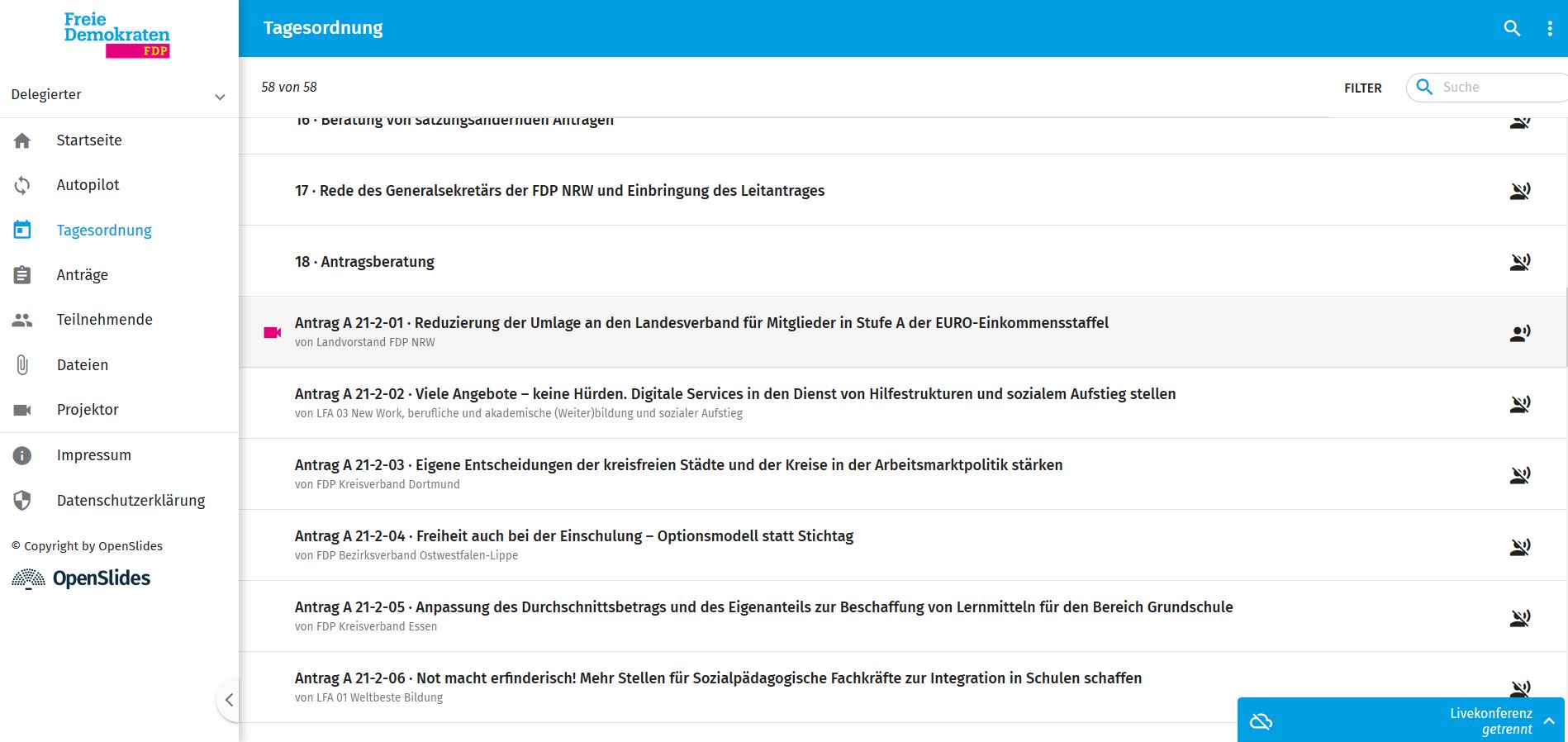This screenshot has height=742, width=1568.
Task: Click speaker list icon for Antrag A 21-2-03
Action: (1519, 475)
